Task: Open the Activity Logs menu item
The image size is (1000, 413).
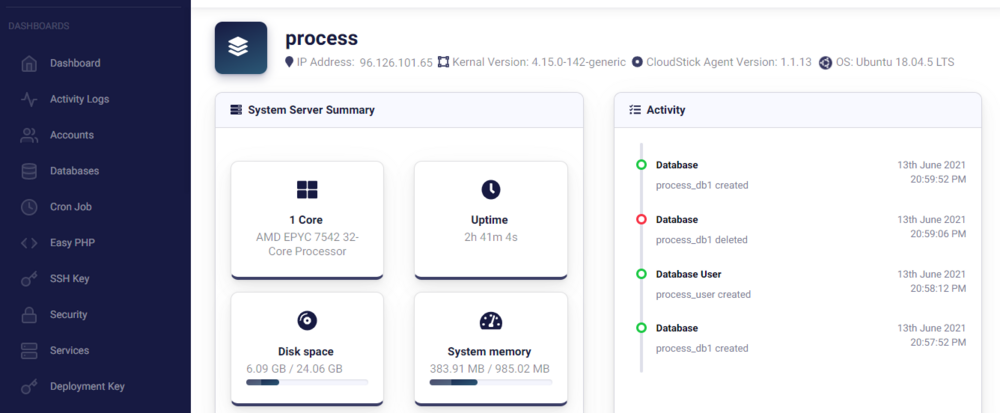Action: (x=79, y=99)
